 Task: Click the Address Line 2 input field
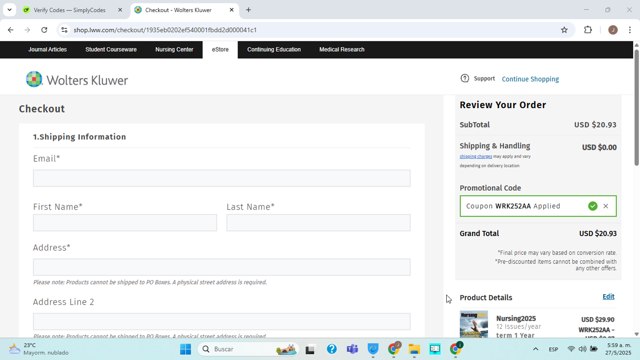pyautogui.click(x=222, y=322)
